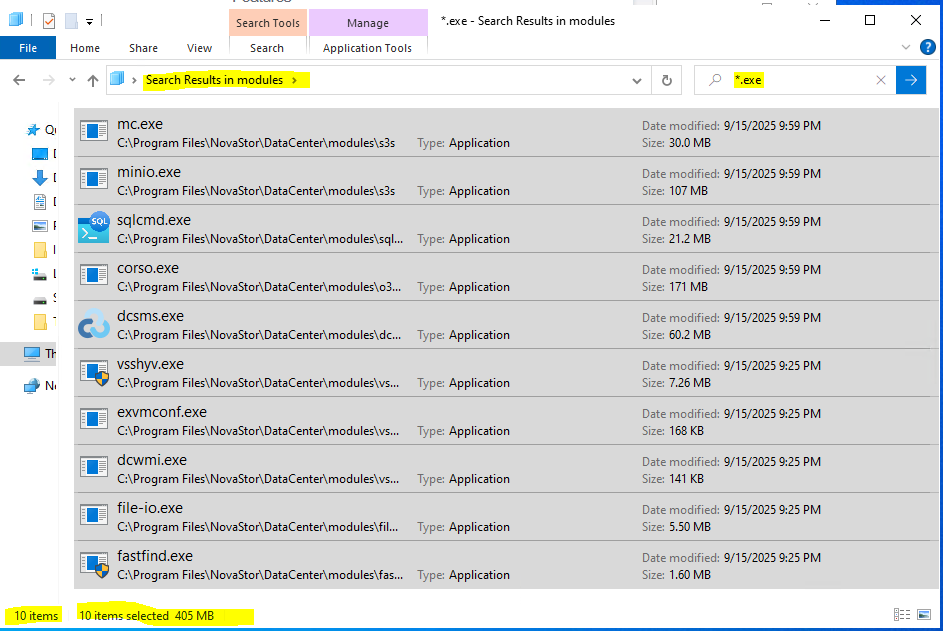Go back with the Back arrow

pos(19,80)
